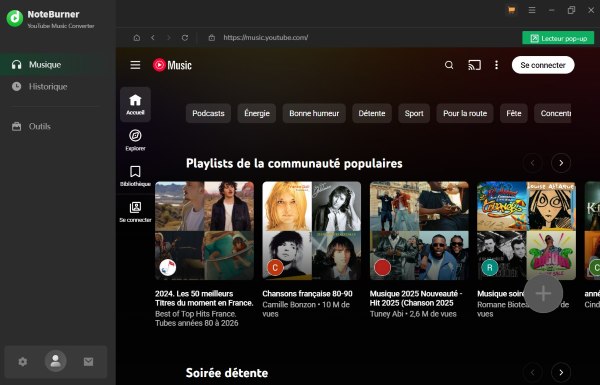Screen dimensions: 600x385
Task: Select the Détente filter chip
Action: 372,113
